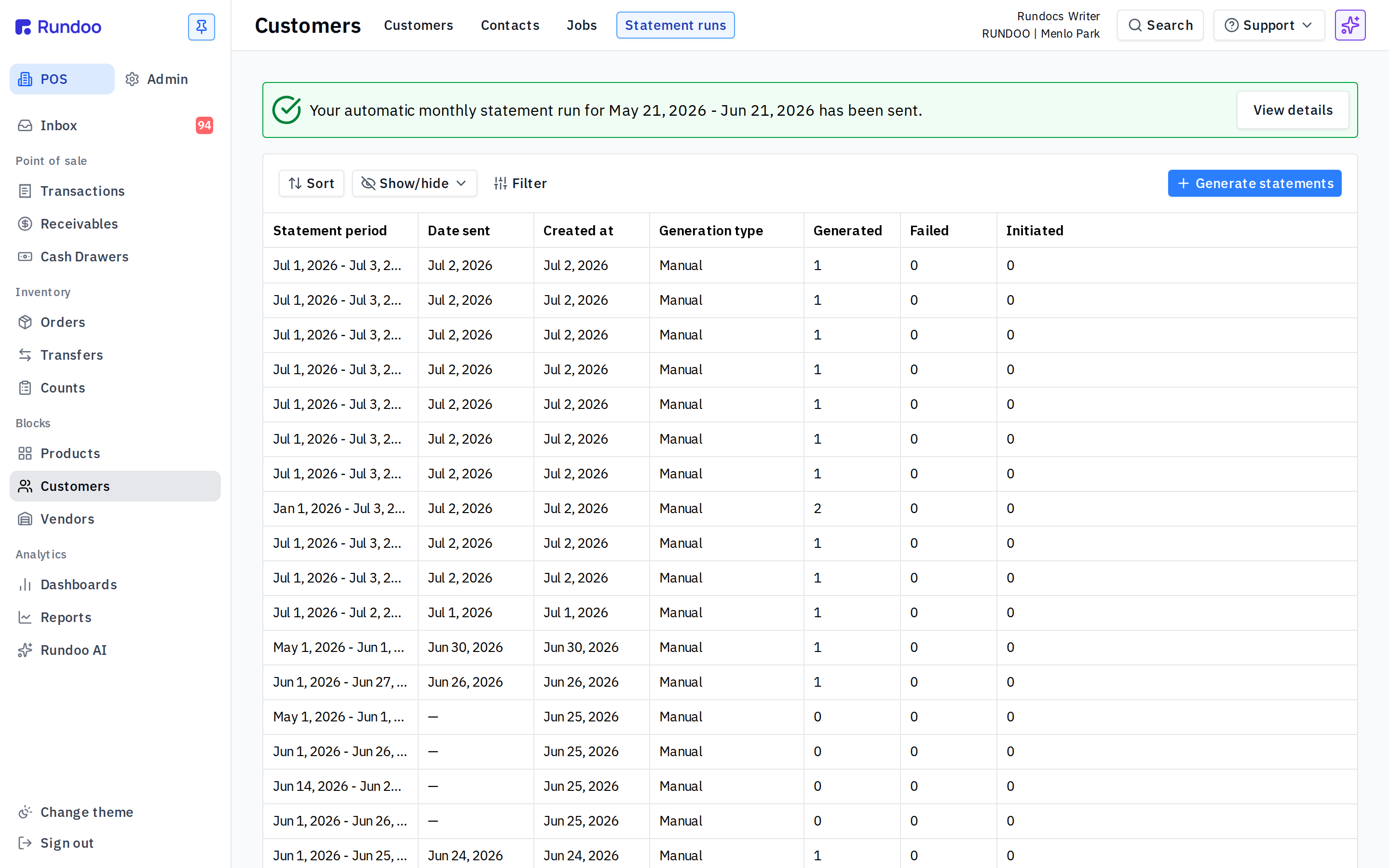
Task: Click the Rundocs Writer account label
Action: (1058, 16)
